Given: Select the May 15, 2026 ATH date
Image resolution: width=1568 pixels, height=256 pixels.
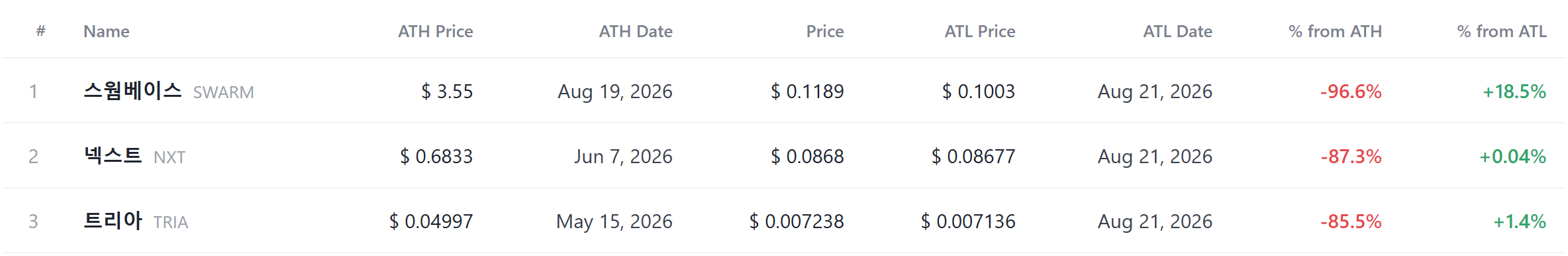Looking at the screenshot, I should point(614,222).
